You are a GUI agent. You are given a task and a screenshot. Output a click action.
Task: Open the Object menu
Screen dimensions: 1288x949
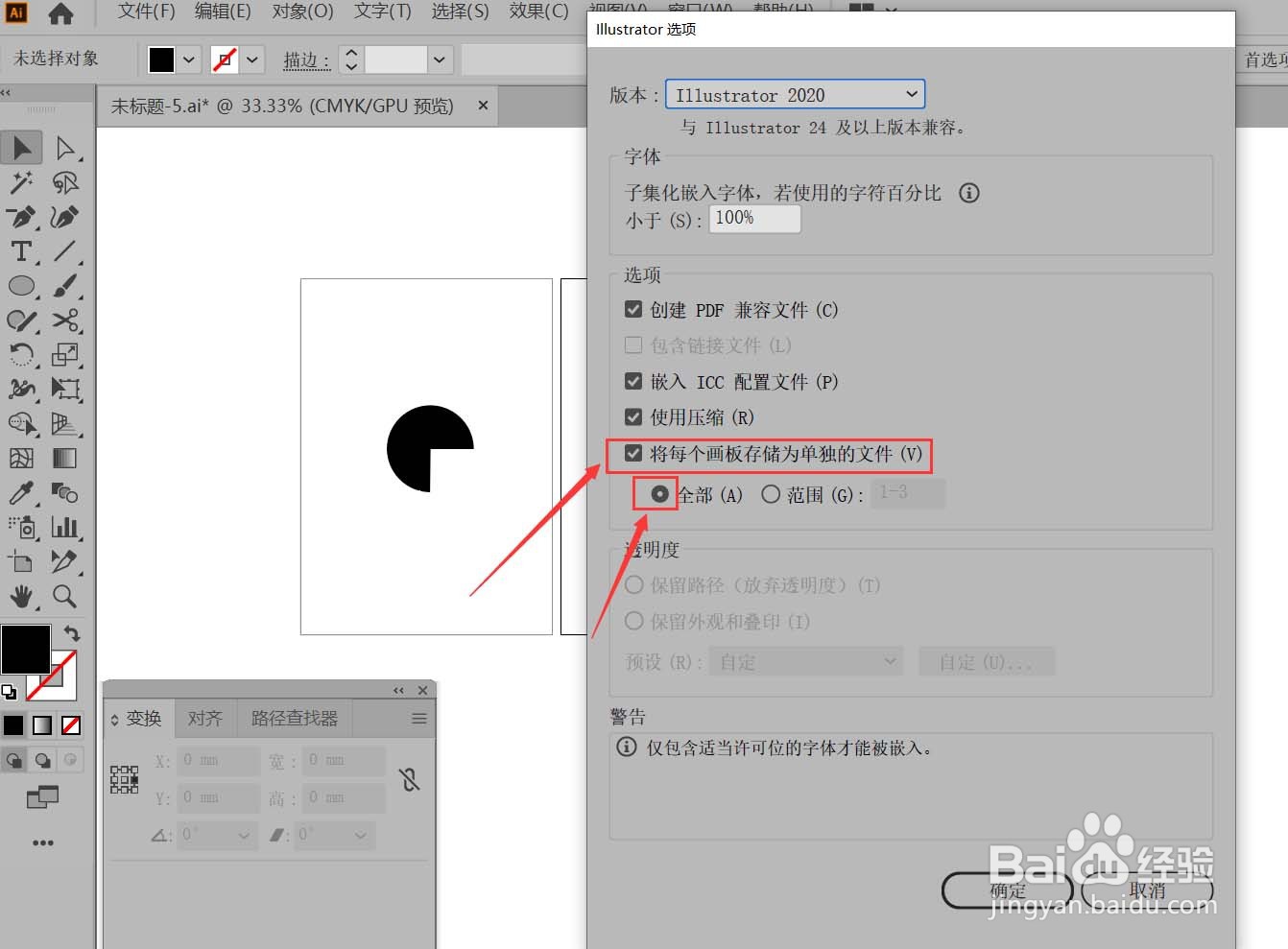coord(302,12)
